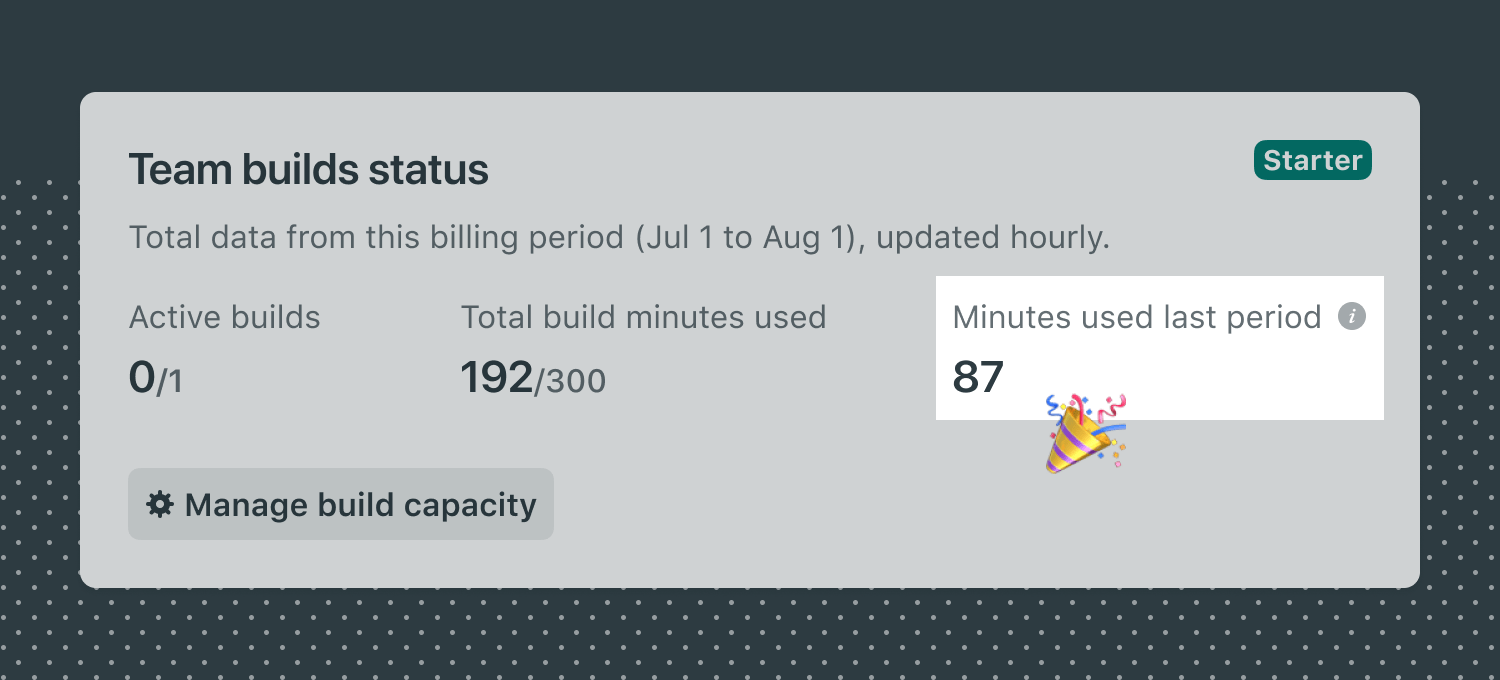Click the Starter plan badge

1312,160
